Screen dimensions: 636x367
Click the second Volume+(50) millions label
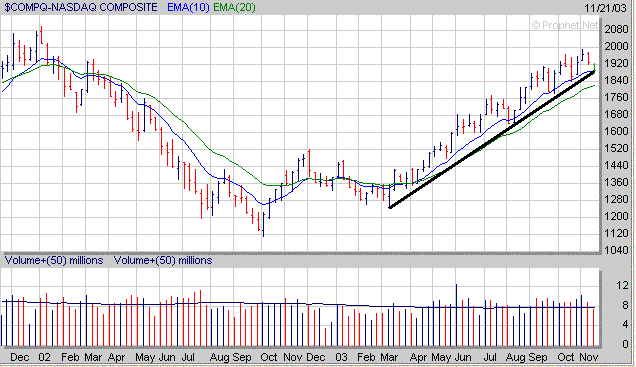click(x=163, y=260)
